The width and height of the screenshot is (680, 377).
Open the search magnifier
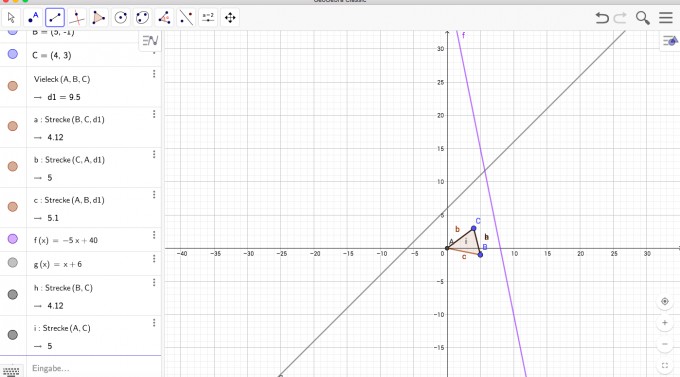click(x=643, y=18)
